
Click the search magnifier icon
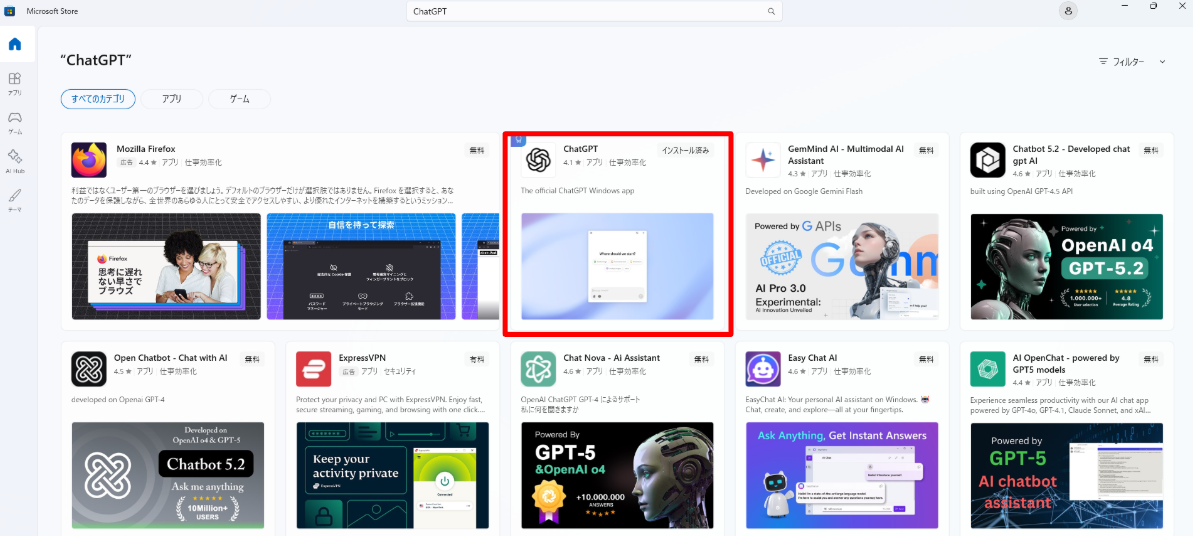tap(771, 11)
